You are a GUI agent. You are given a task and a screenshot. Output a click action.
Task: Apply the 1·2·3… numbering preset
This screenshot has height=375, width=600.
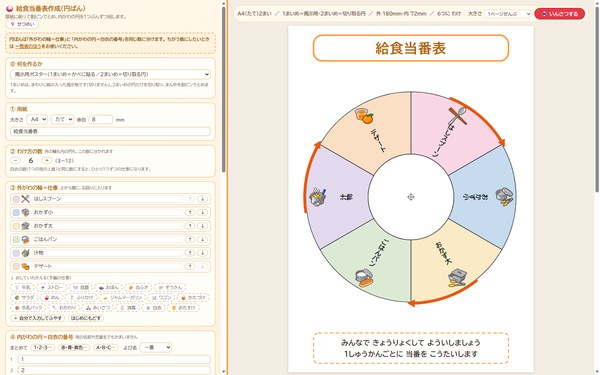tap(42, 347)
